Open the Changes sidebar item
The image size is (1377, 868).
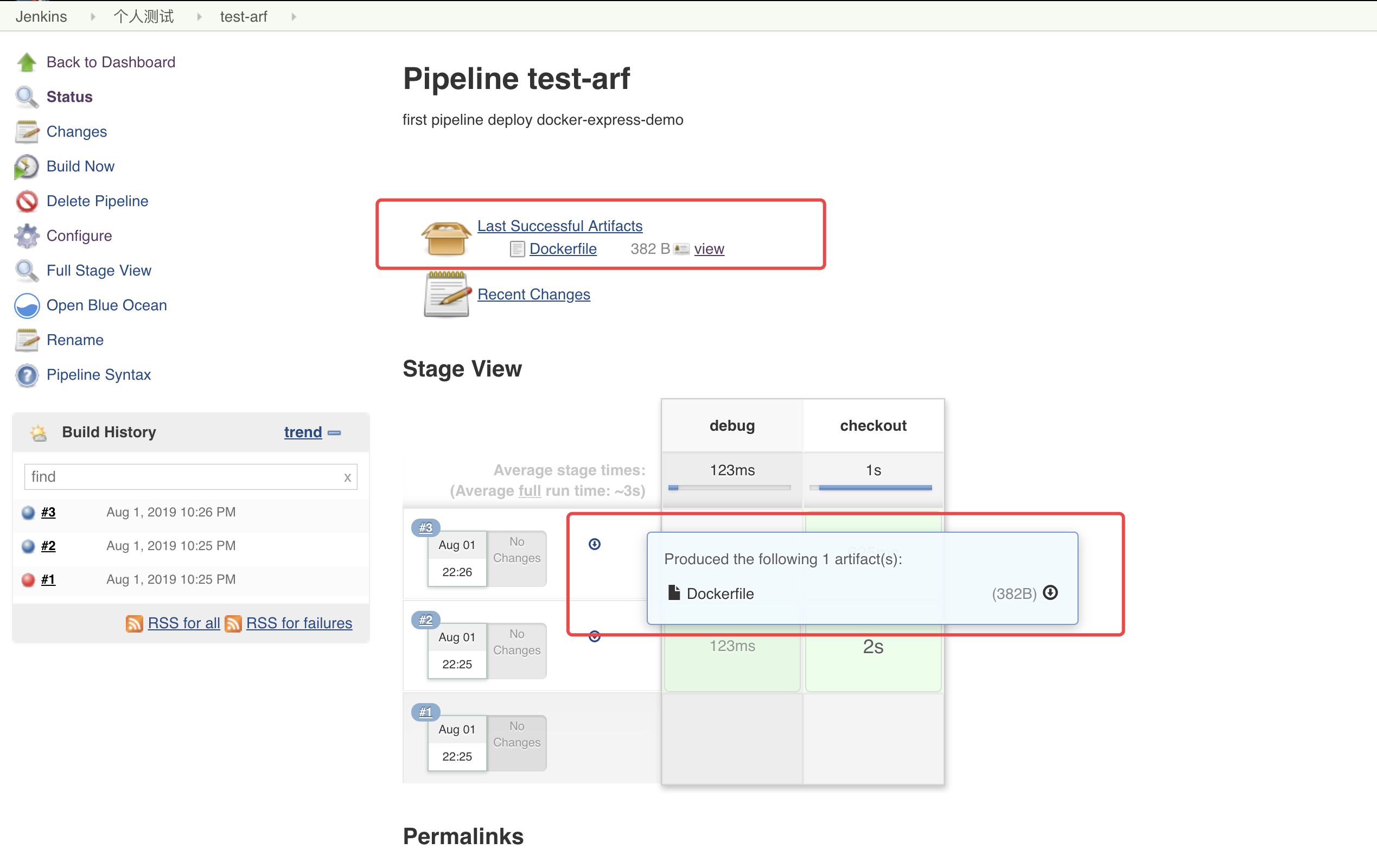(x=76, y=131)
